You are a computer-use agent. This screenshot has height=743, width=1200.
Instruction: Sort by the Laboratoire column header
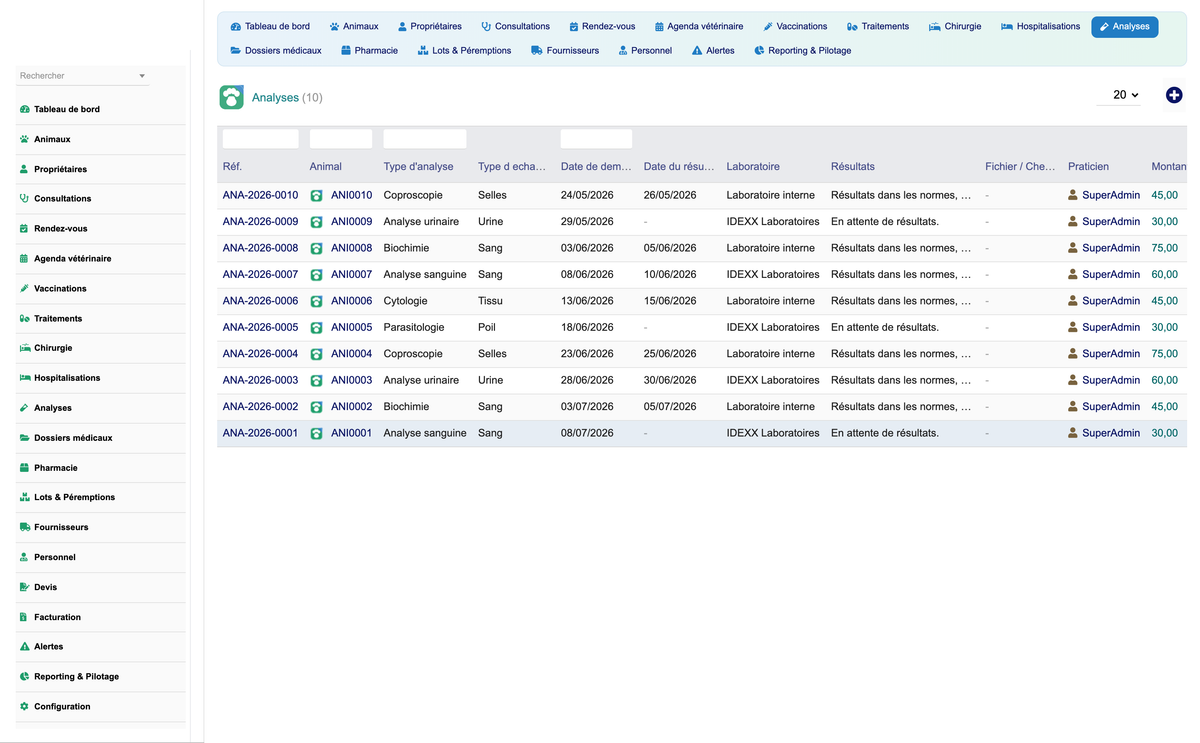point(753,167)
